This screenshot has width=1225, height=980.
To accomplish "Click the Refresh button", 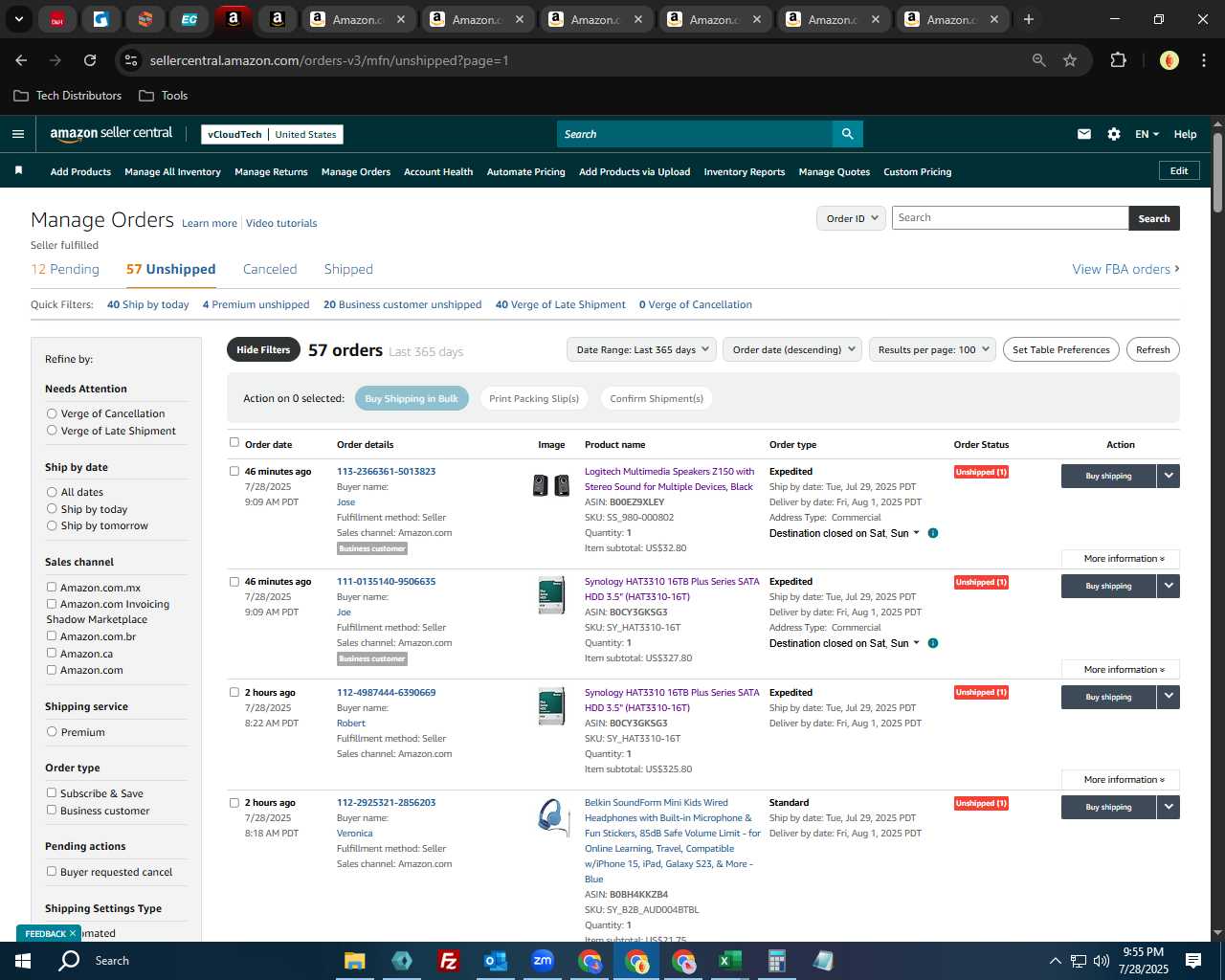I will [x=1152, y=349].
